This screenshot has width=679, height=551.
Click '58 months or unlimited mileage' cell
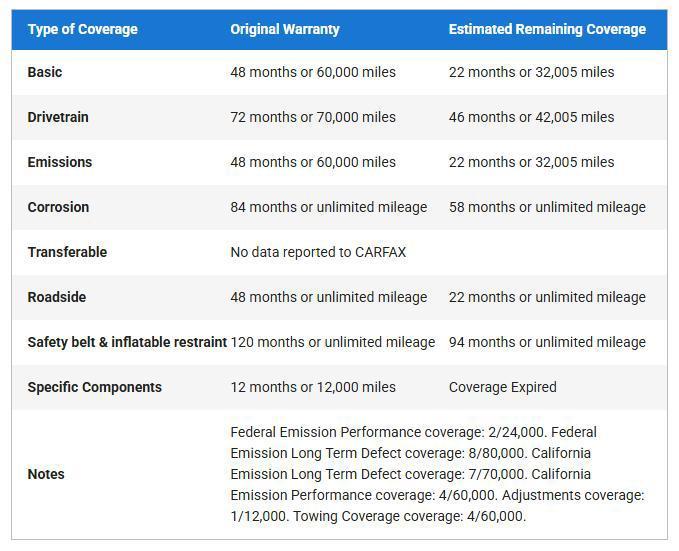(547, 207)
